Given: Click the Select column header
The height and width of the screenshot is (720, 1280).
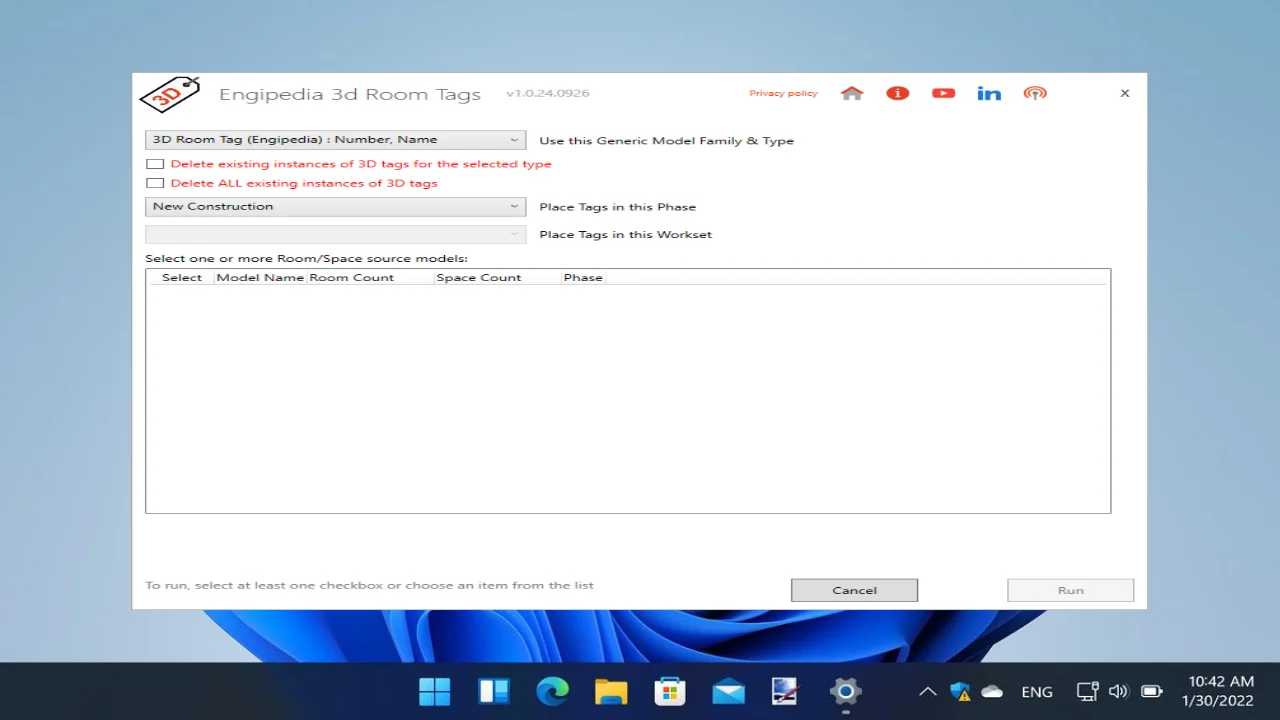Looking at the screenshot, I should pos(182,278).
